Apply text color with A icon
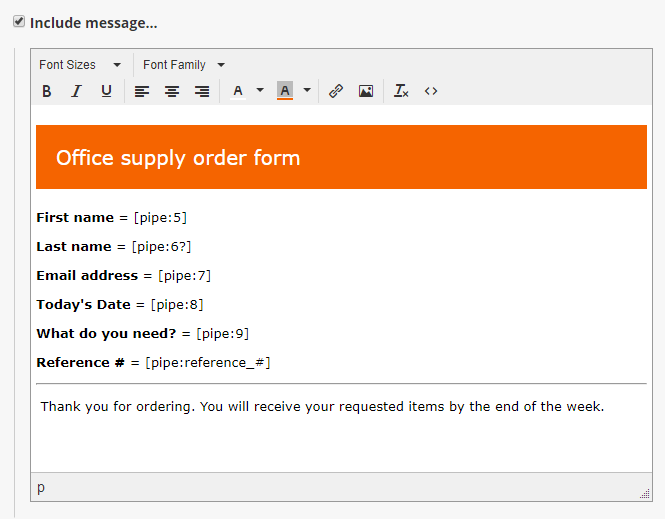This screenshot has height=519, width=665. 238,91
